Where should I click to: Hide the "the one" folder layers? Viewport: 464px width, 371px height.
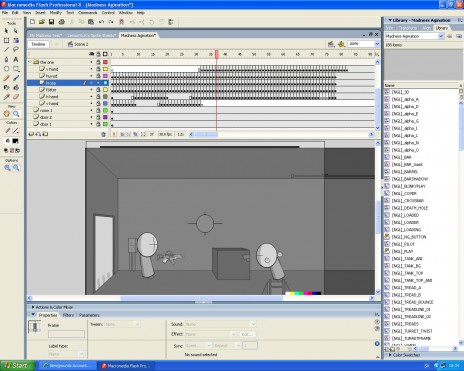91,62
